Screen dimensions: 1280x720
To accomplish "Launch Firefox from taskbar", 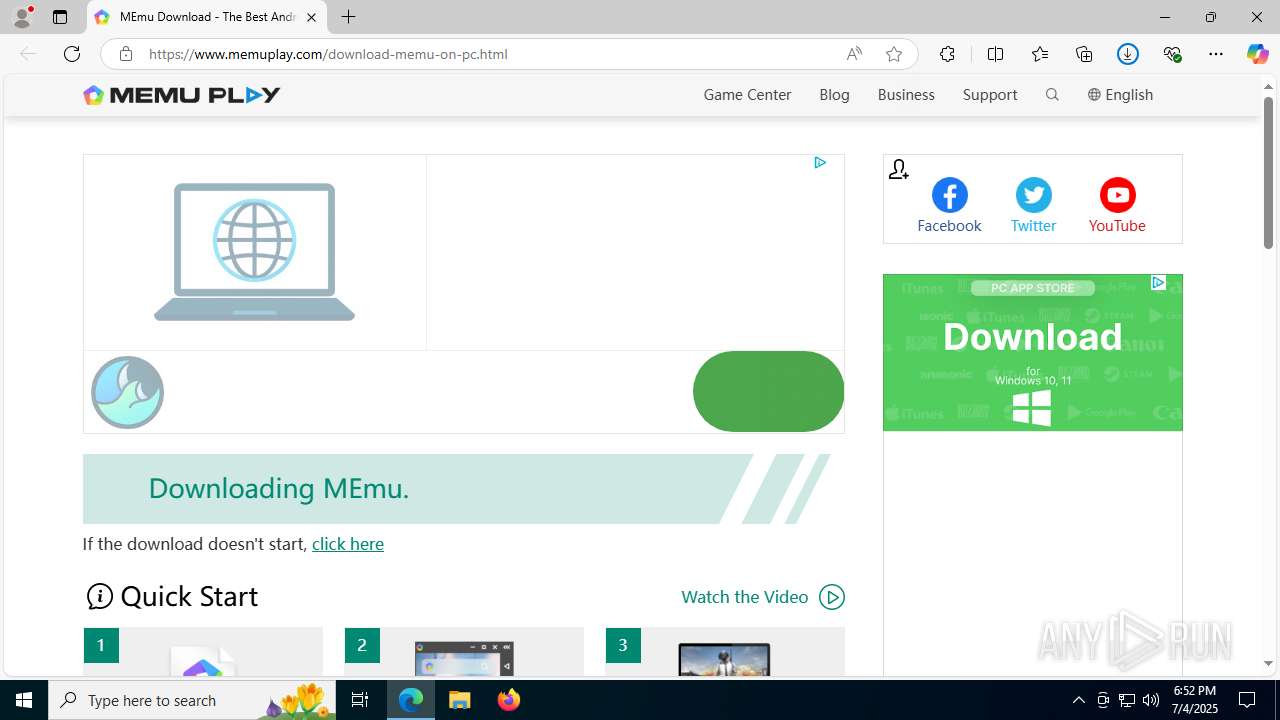I will (x=509, y=700).
